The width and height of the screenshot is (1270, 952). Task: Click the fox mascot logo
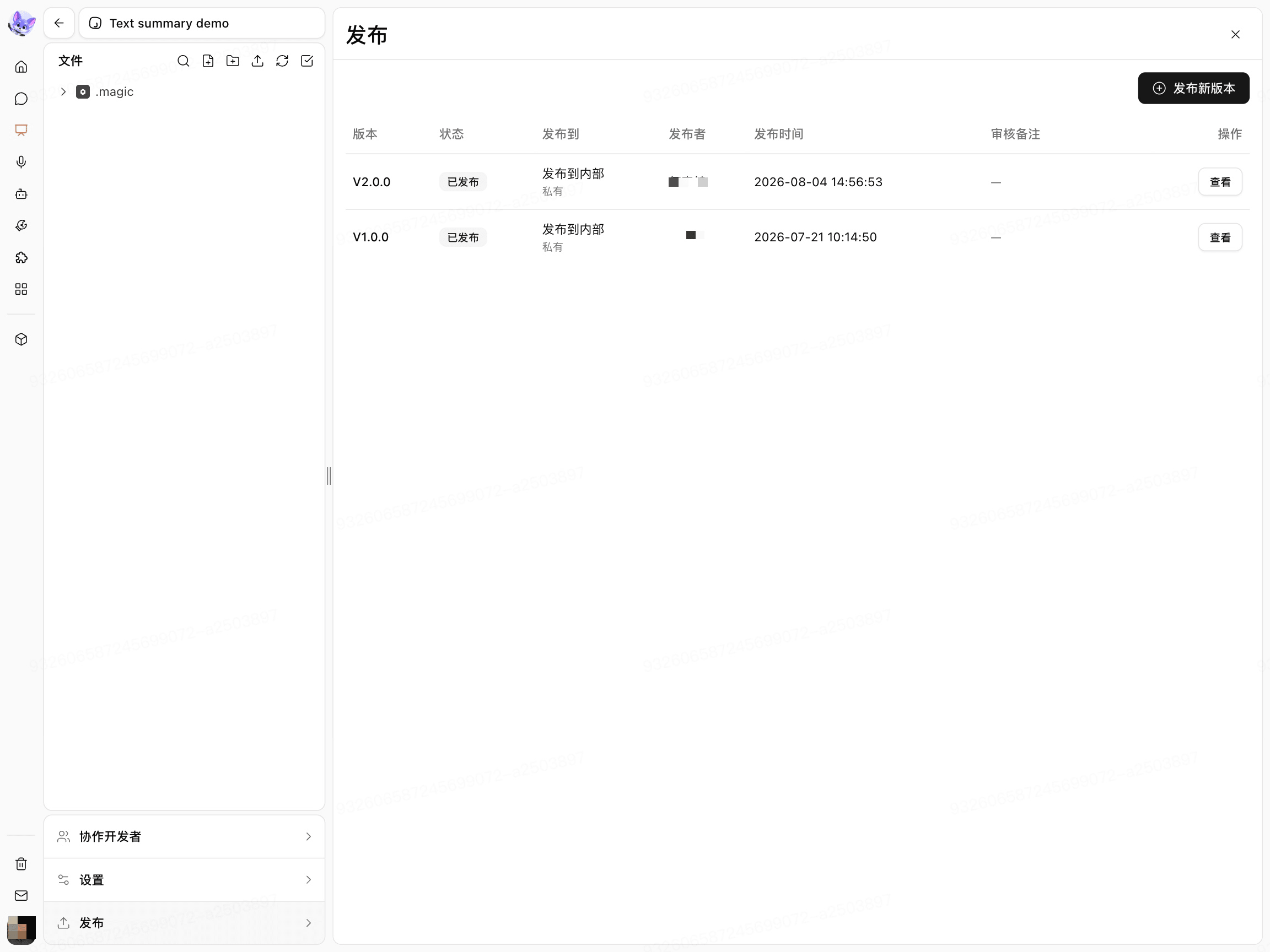point(21,23)
